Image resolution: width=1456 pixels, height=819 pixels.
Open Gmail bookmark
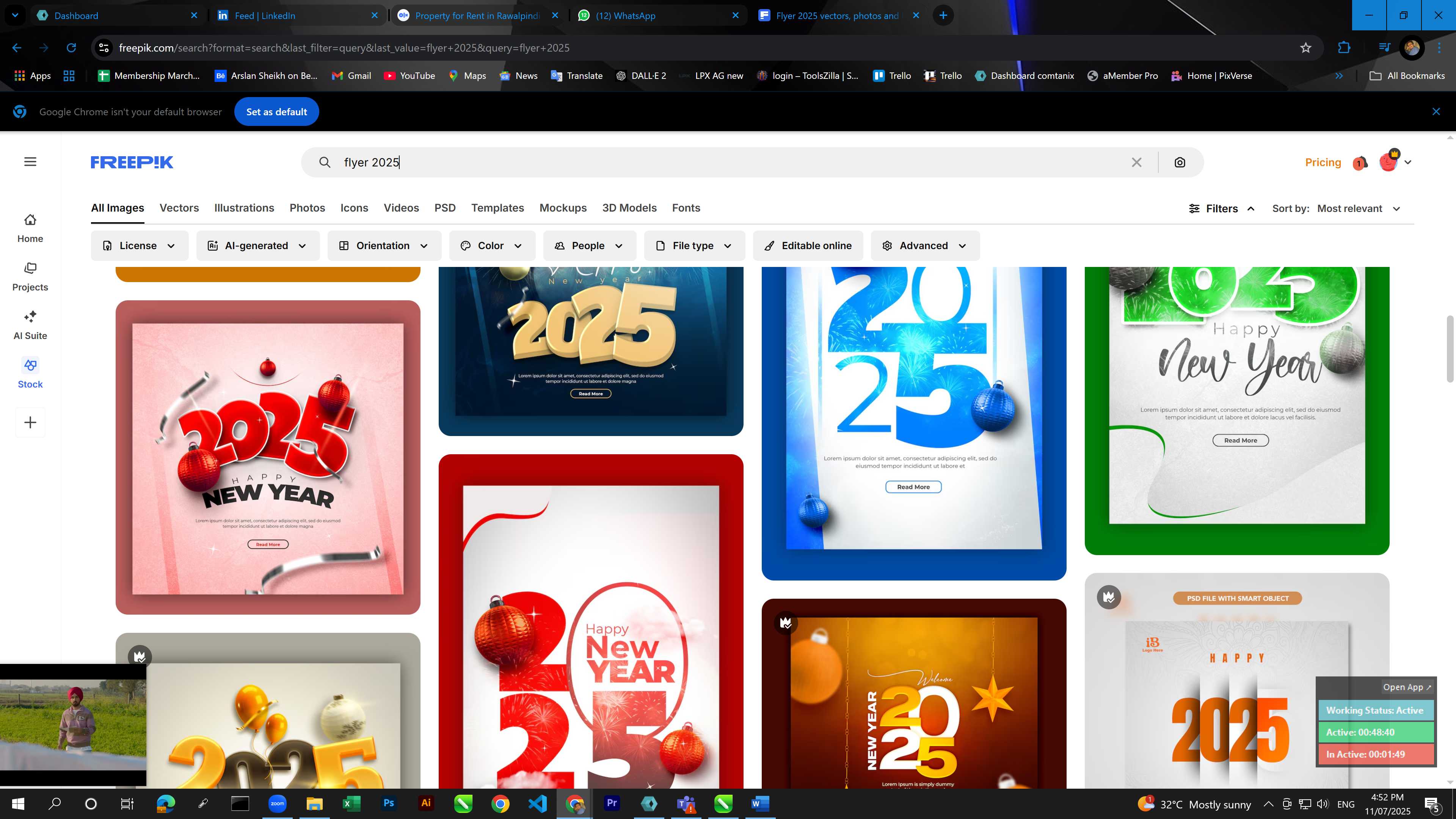click(351, 76)
